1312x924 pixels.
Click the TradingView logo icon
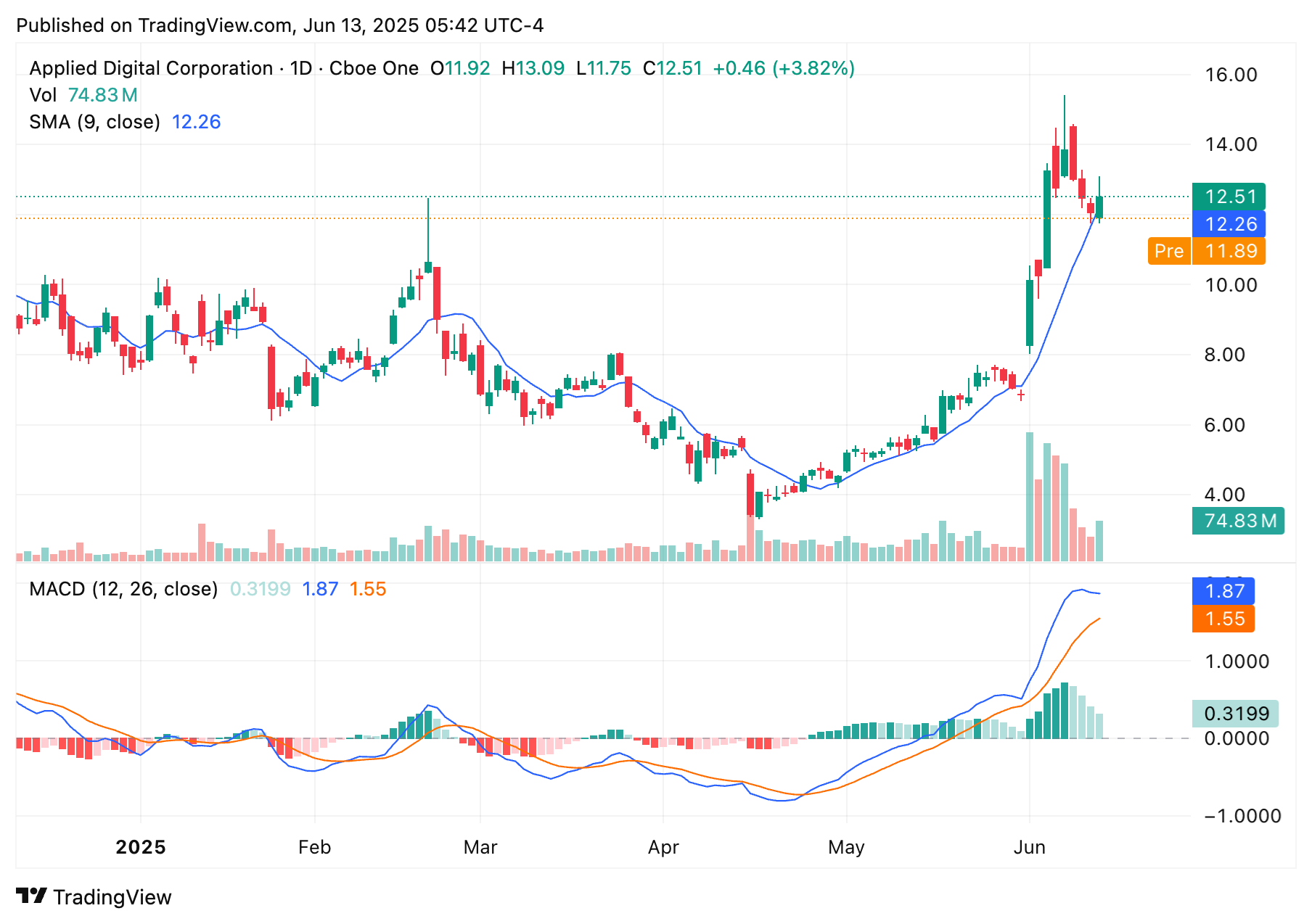[32, 896]
